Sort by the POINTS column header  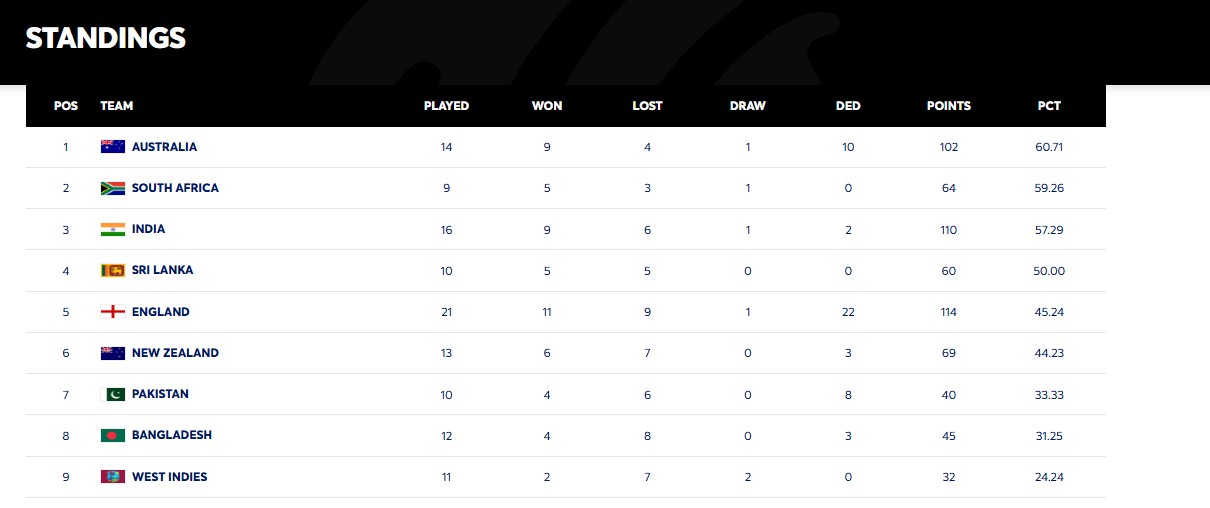[x=948, y=106]
